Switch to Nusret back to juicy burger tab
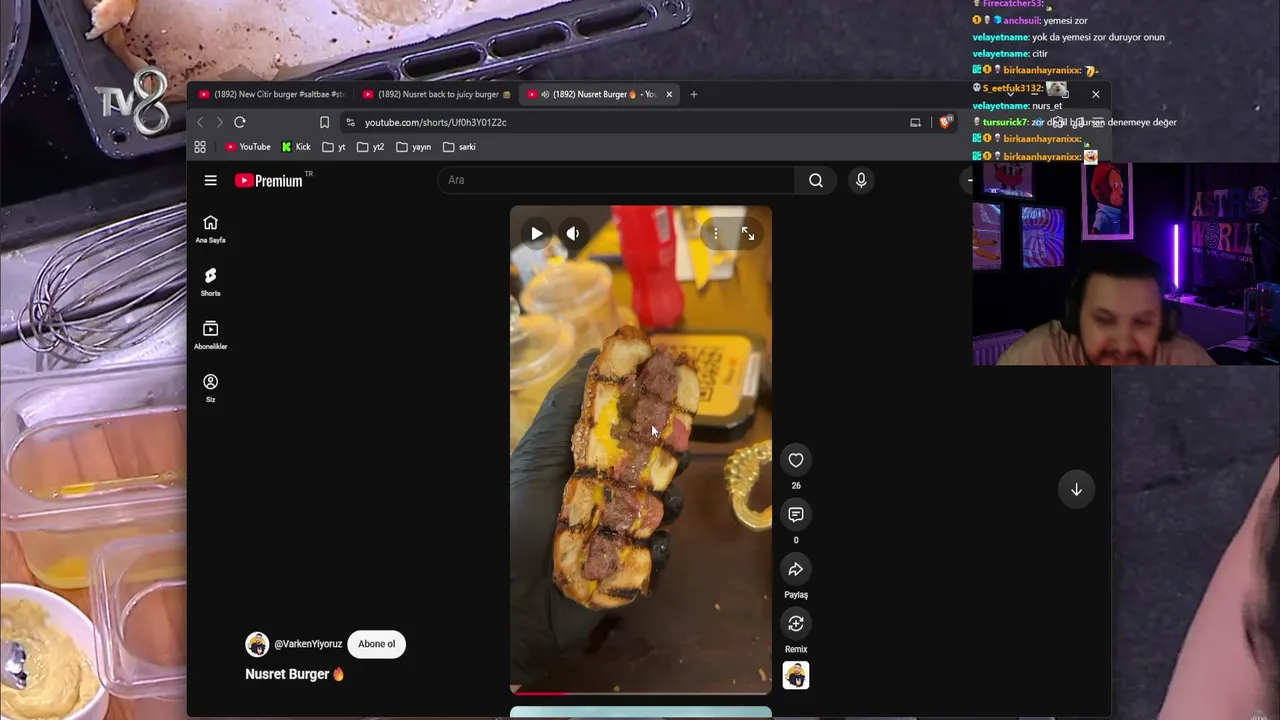The image size is (1280, 720). point(436,94)
